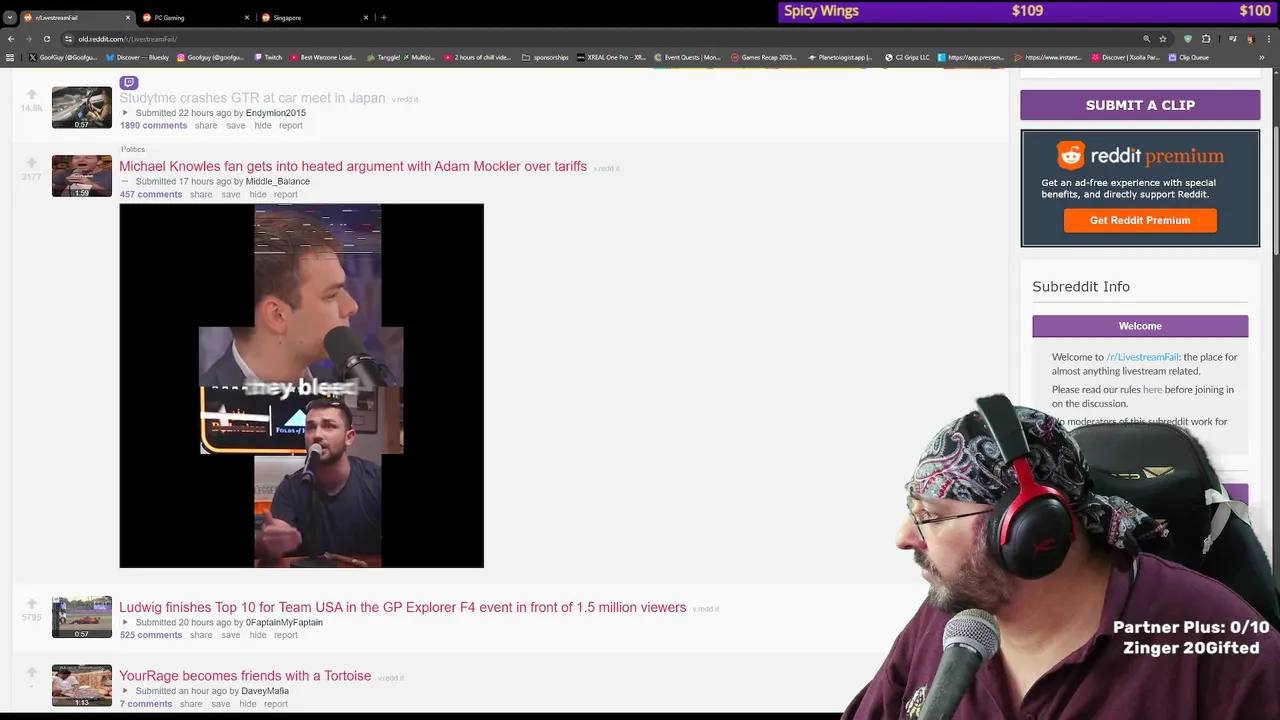Viewport: 1280px width, 720px height.
Task: Play the embedded Michael Knowles video clip
Action: coord(301,386)
